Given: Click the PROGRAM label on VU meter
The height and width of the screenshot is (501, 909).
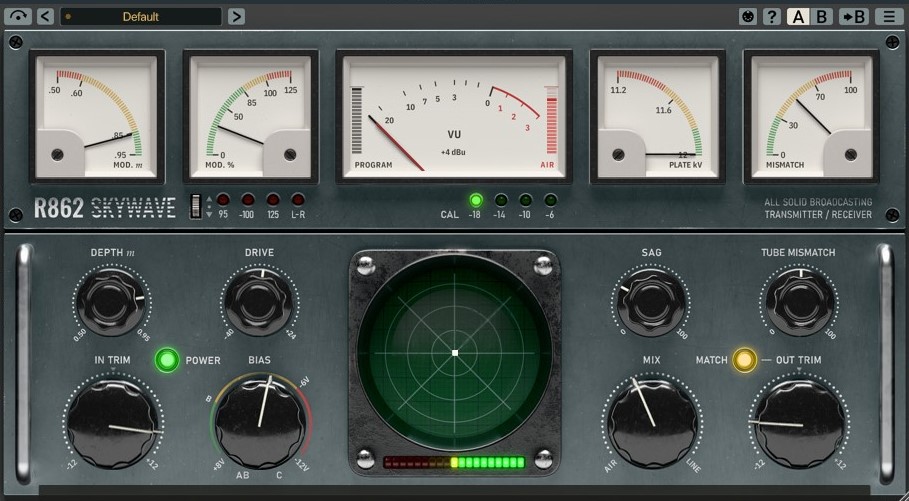Looking at the screenshot, I should click(373, 165).
